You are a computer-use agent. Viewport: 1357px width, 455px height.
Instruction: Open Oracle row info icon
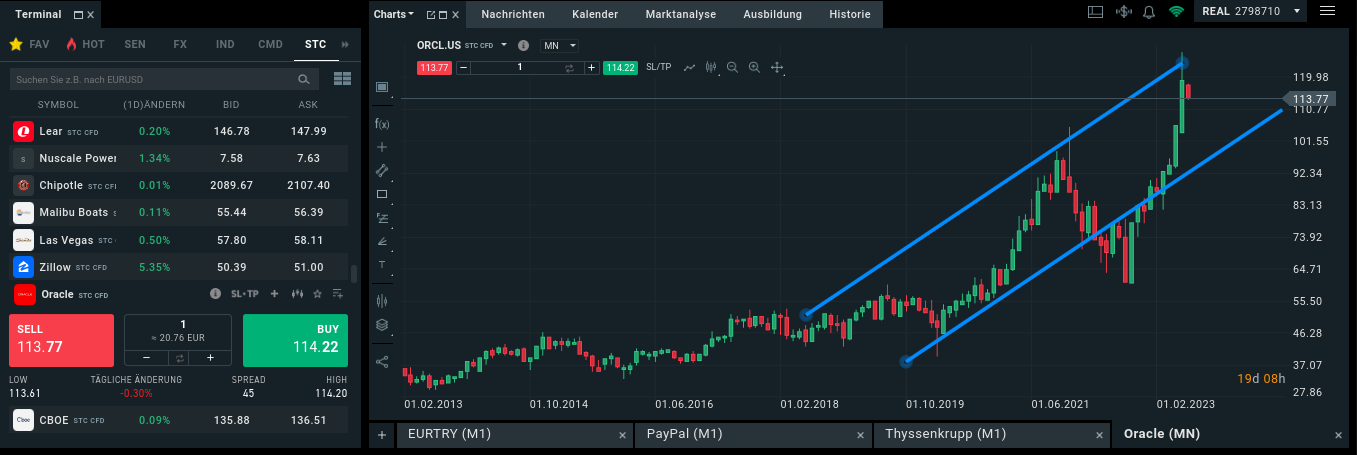(x=215, y=294)
